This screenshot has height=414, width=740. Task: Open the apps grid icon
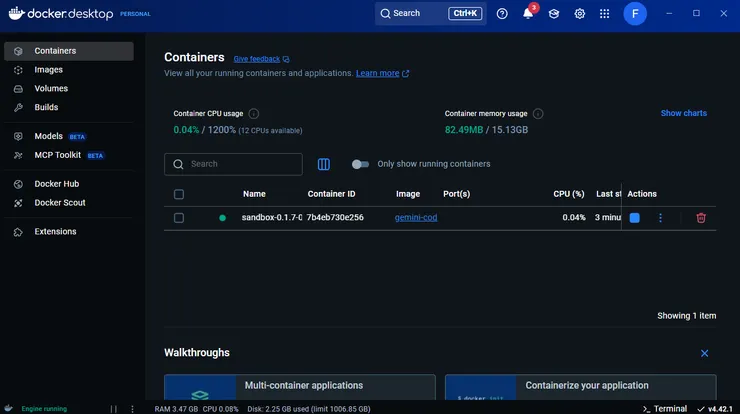pyautogui.click(x=605, y=14)
